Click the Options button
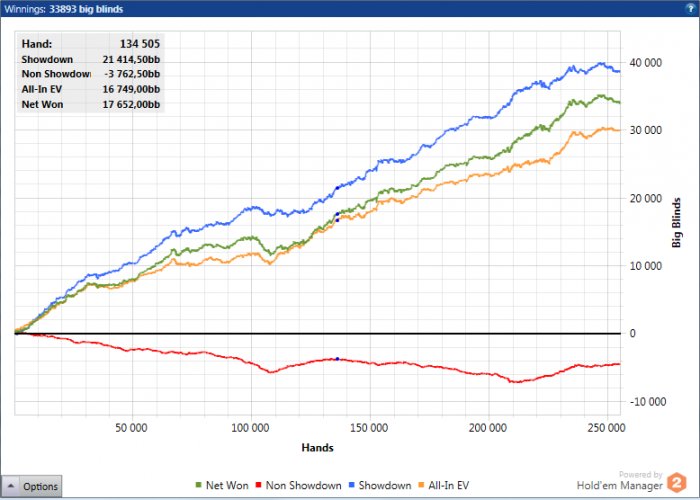The width and height of the screenshot is (700, 500). tap(31, 486)
